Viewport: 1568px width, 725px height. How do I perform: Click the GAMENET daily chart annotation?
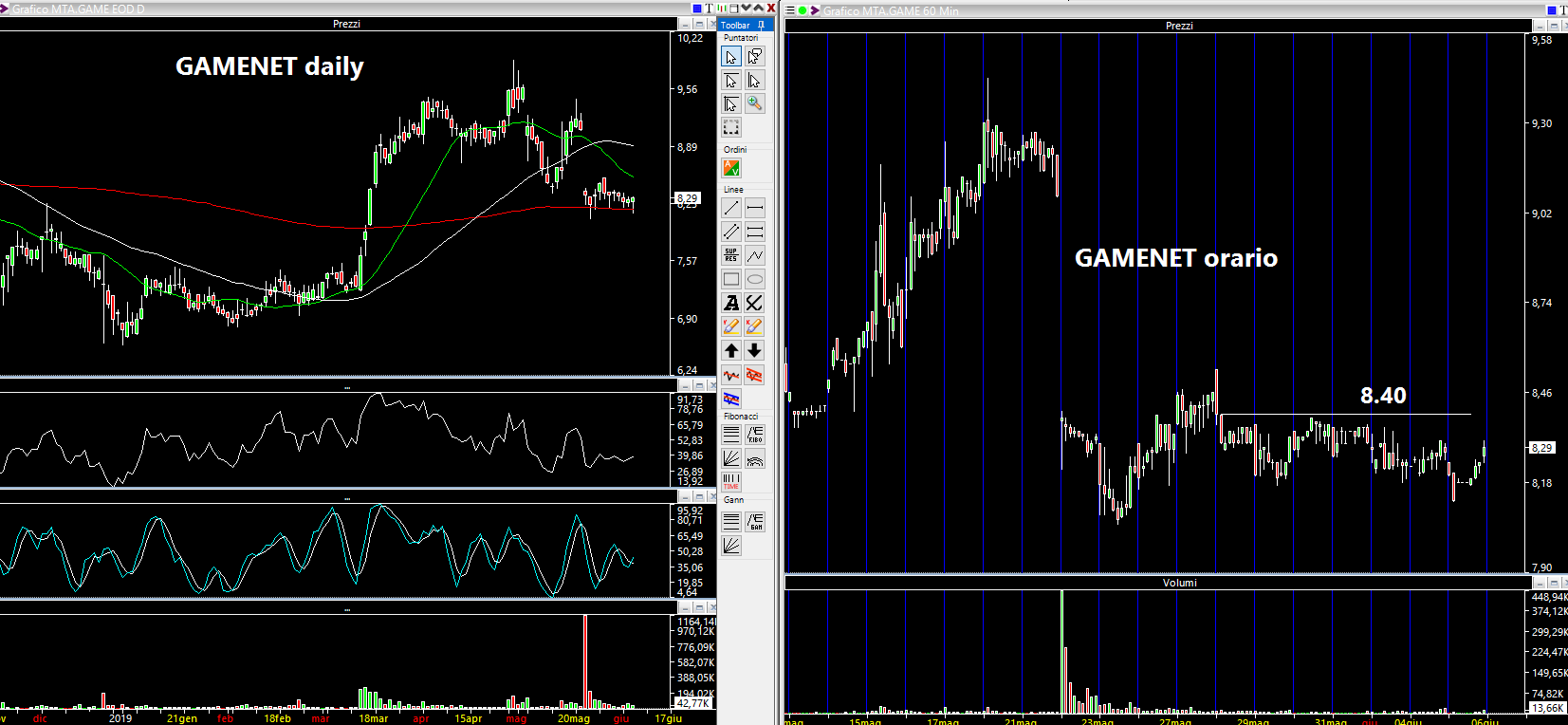(x=269, y=66)
